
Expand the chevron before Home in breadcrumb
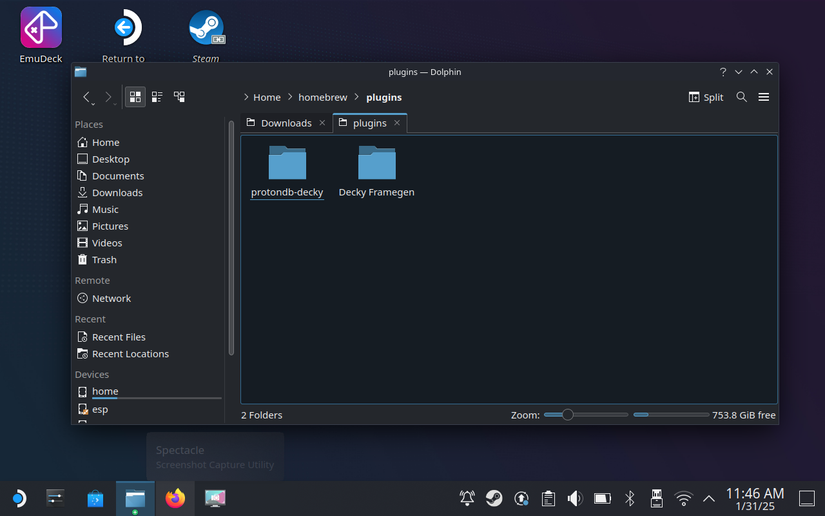[x=246, y=97]
